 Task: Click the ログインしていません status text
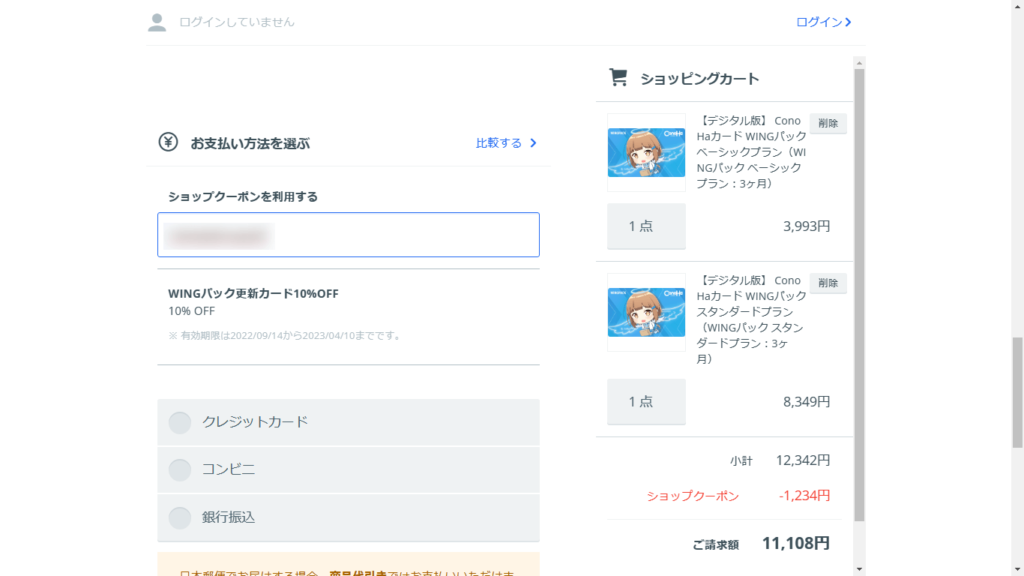click(236, 22)
